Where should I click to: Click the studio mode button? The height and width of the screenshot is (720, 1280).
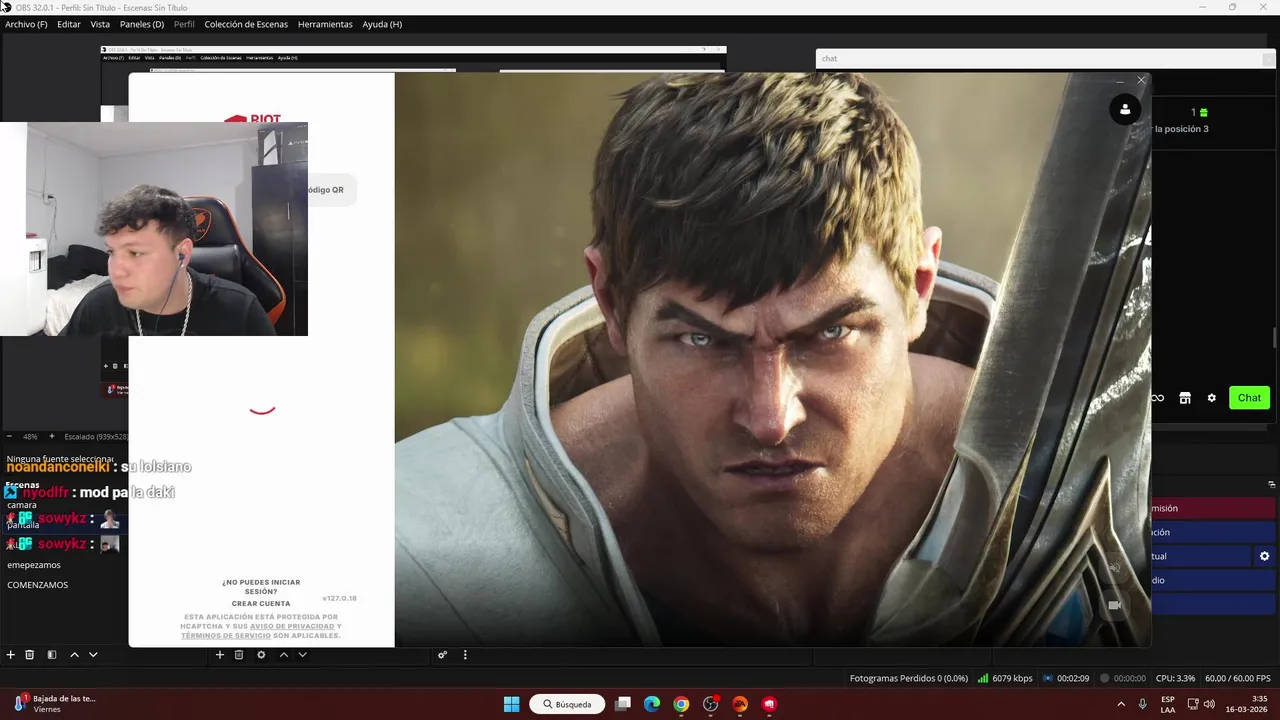1213,580
